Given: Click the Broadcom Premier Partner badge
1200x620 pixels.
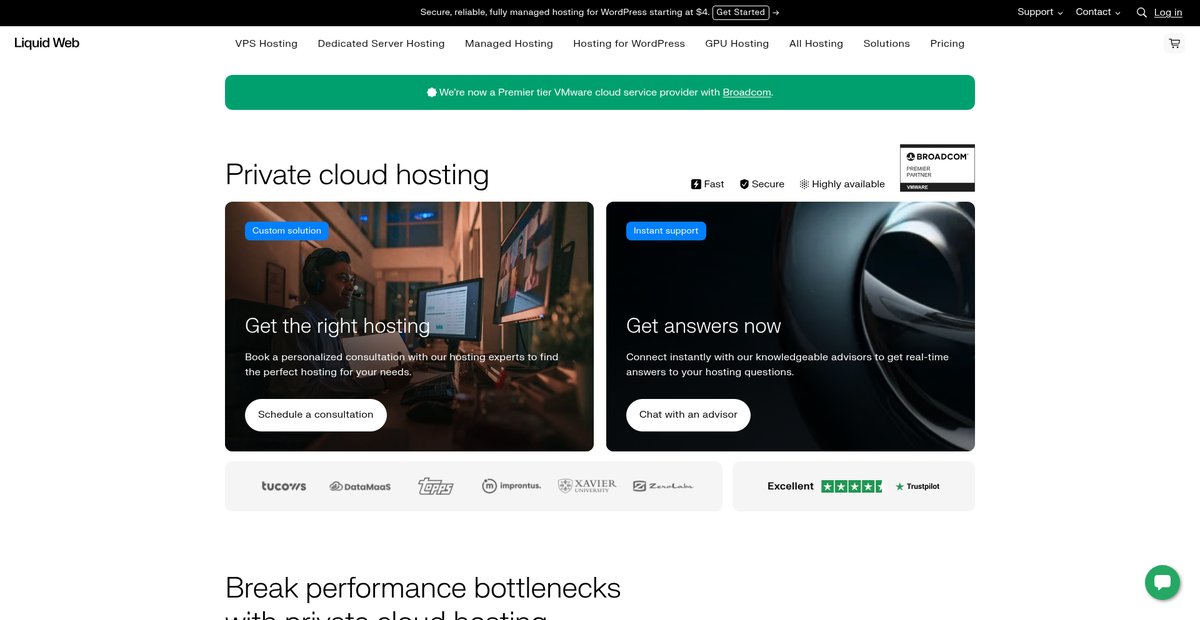Looking at the screenshot, I should click(937, 168).
